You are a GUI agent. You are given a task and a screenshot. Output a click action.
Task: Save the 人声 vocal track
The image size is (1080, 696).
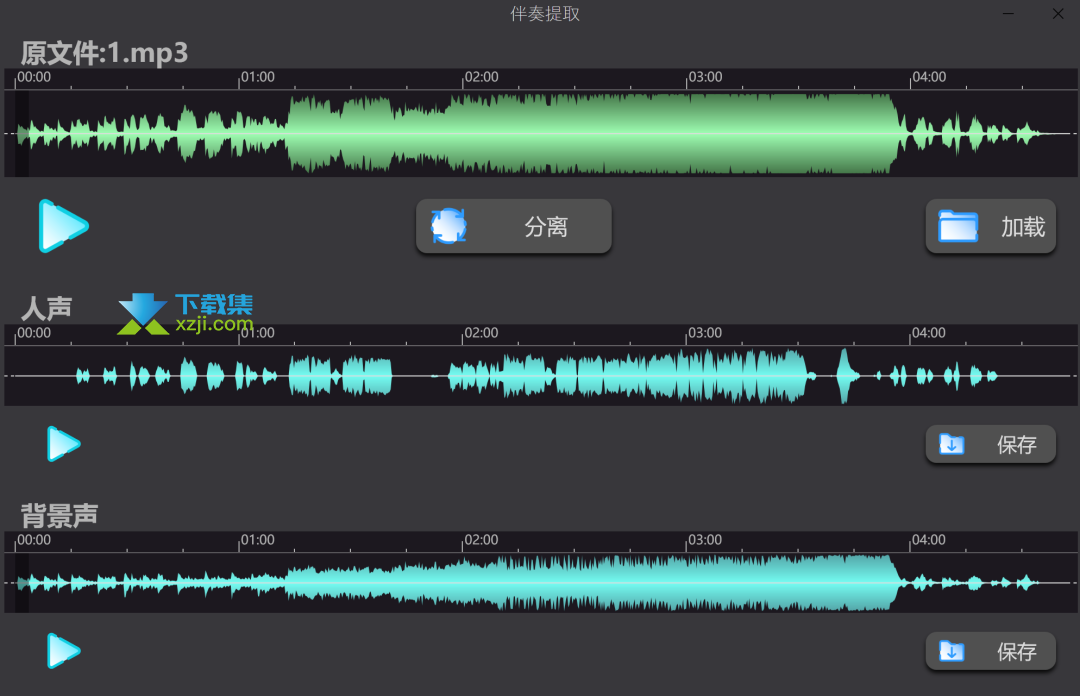(990, 445)
